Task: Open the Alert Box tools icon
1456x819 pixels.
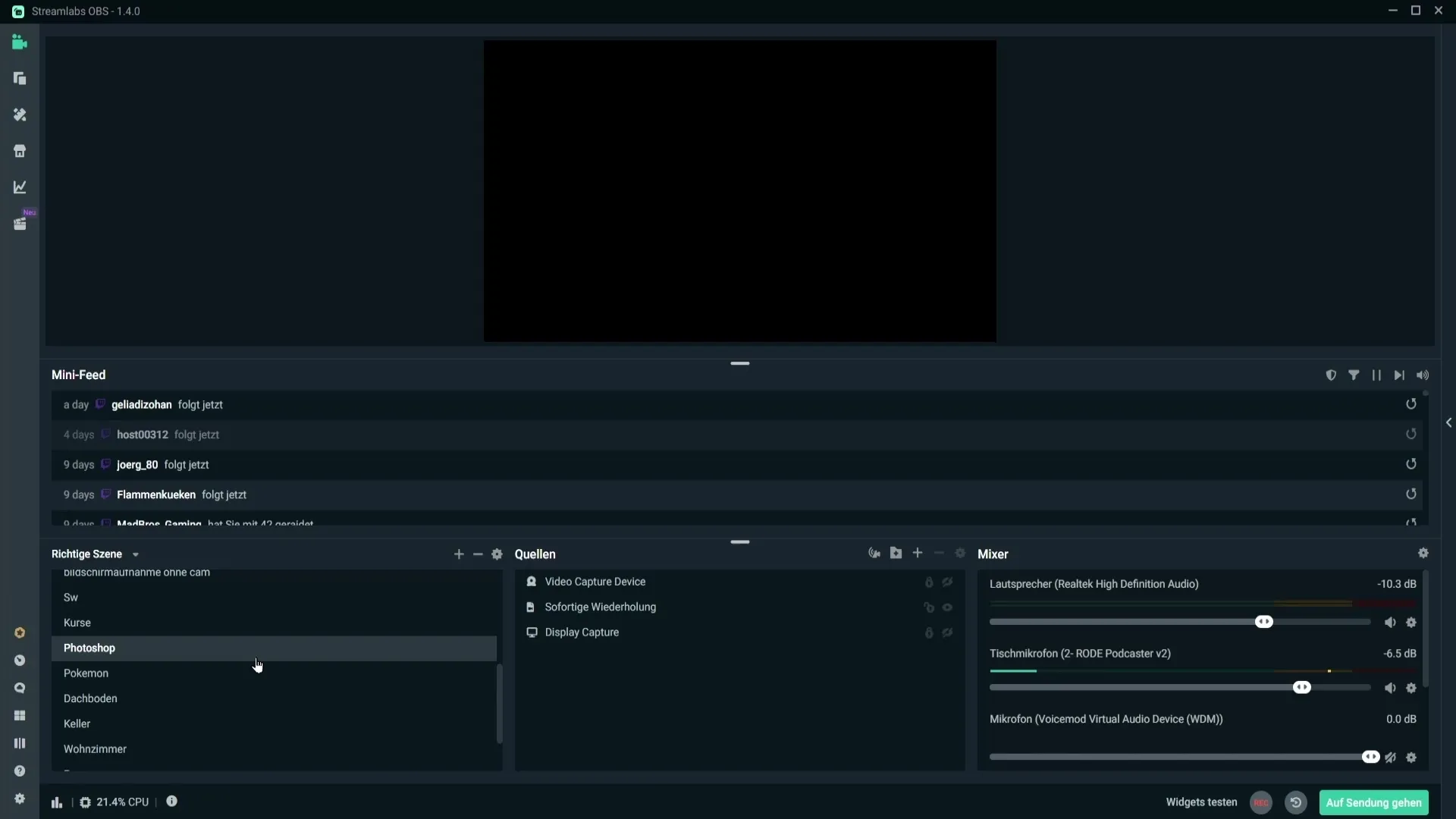Action: point(20,115)
